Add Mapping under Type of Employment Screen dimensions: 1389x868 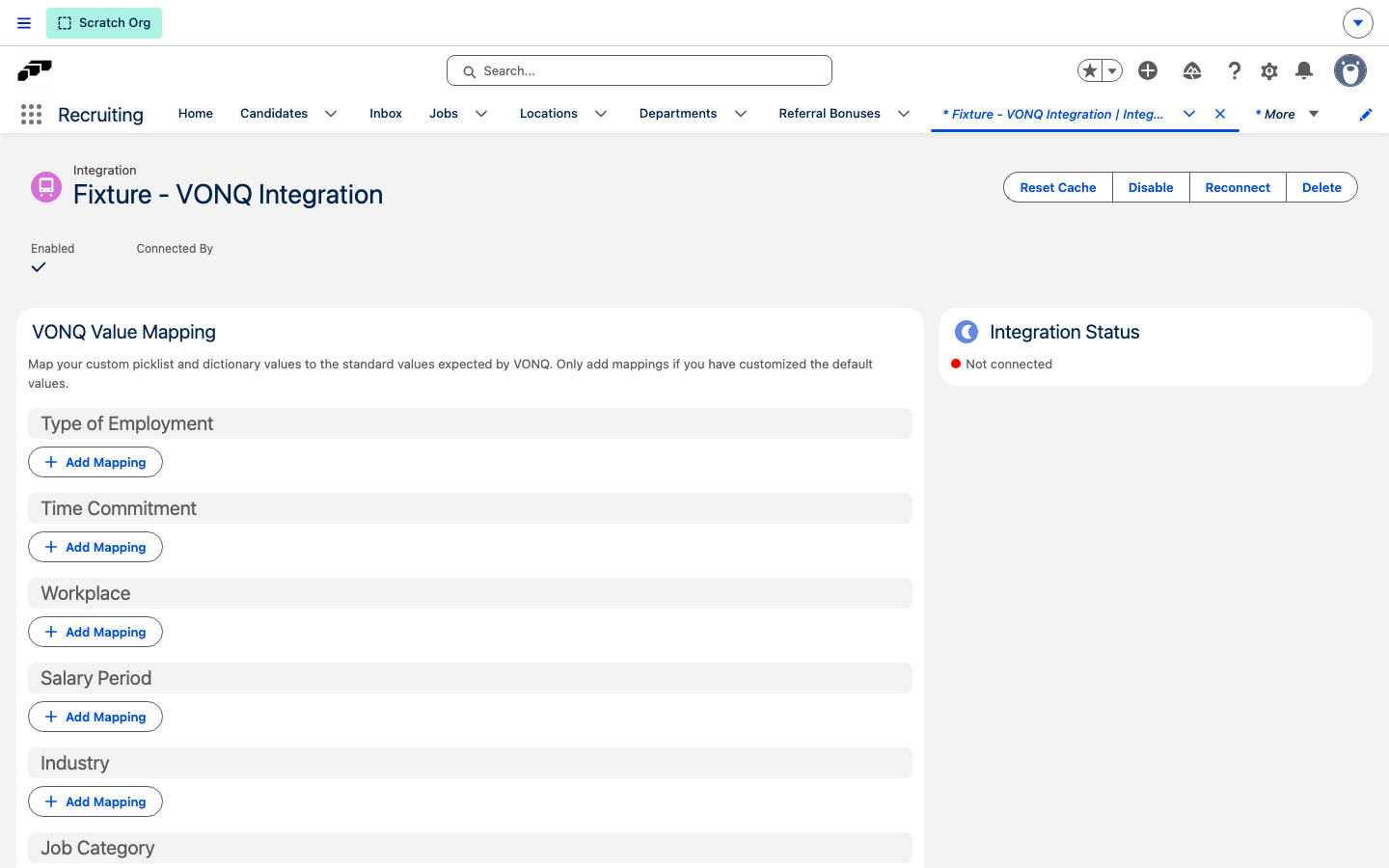pos(95,462)
